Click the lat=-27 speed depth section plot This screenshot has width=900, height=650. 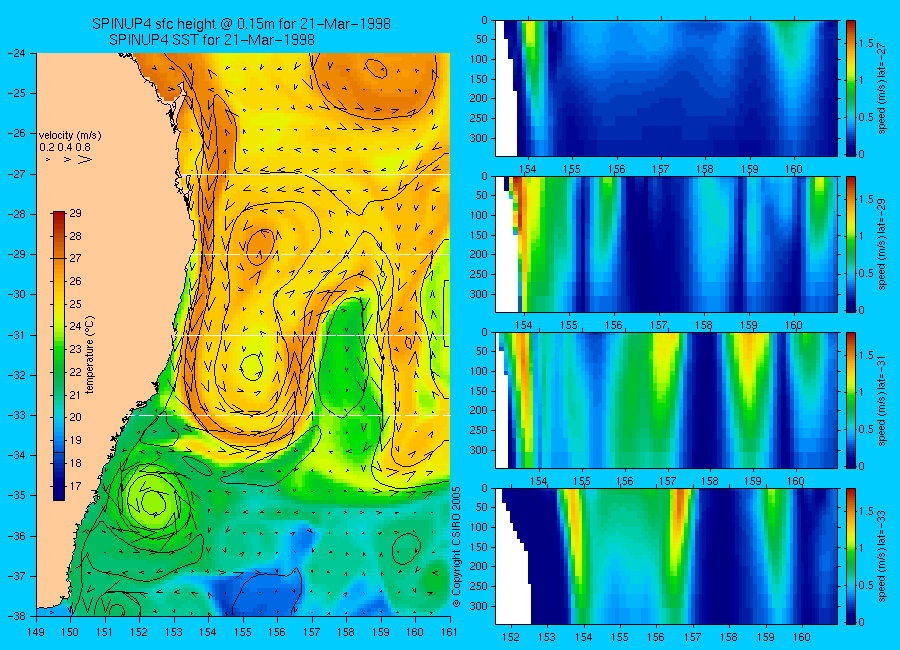666,88
